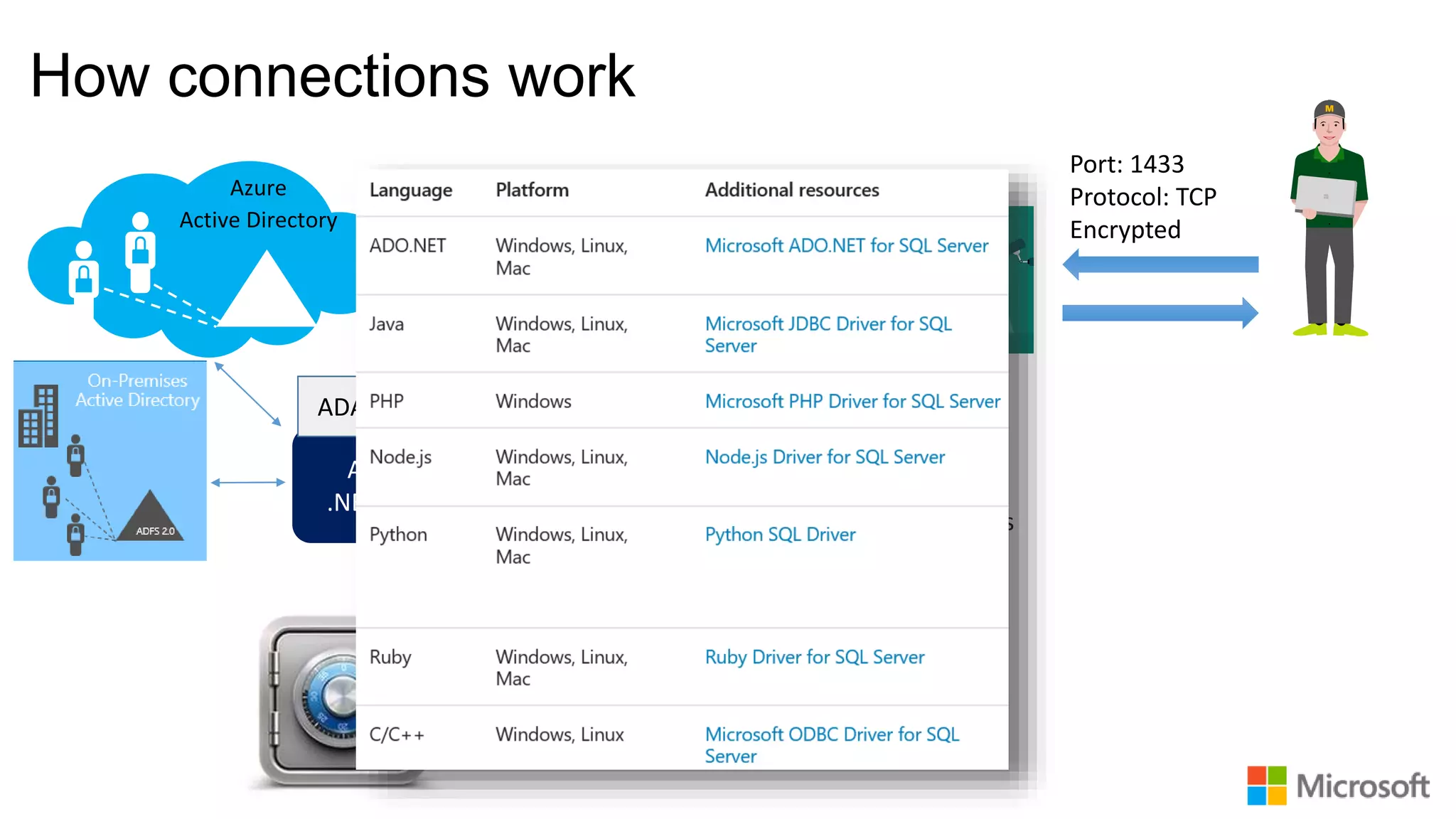Viewport: 1456px width, 819px height.
Task: Open the Microsoft ADO.NET for SQL Server link
Action: (x=846, y=246)
